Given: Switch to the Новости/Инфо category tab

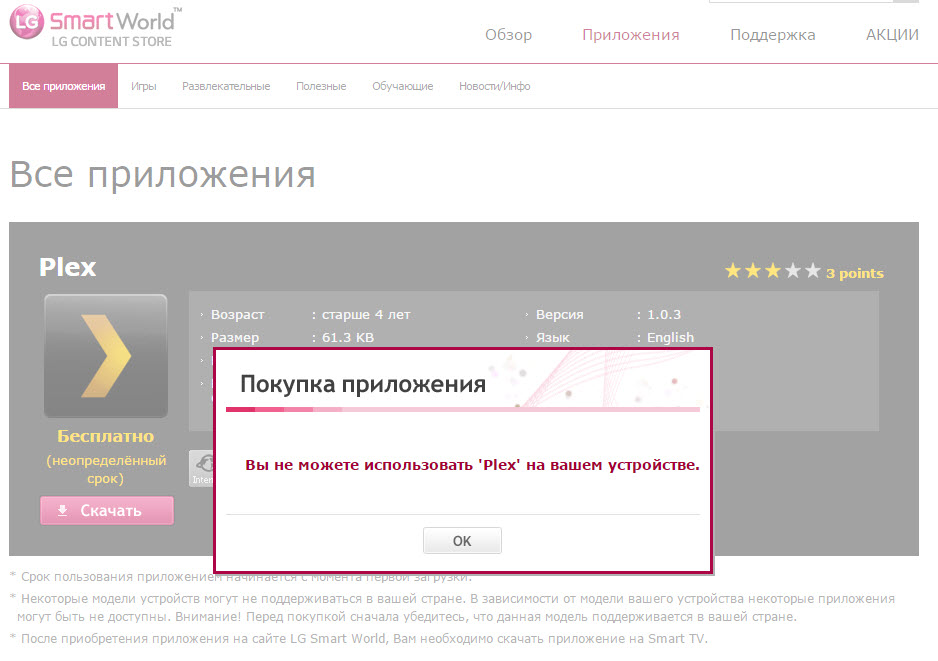Looking at the screenshot, I should [495, 86].
